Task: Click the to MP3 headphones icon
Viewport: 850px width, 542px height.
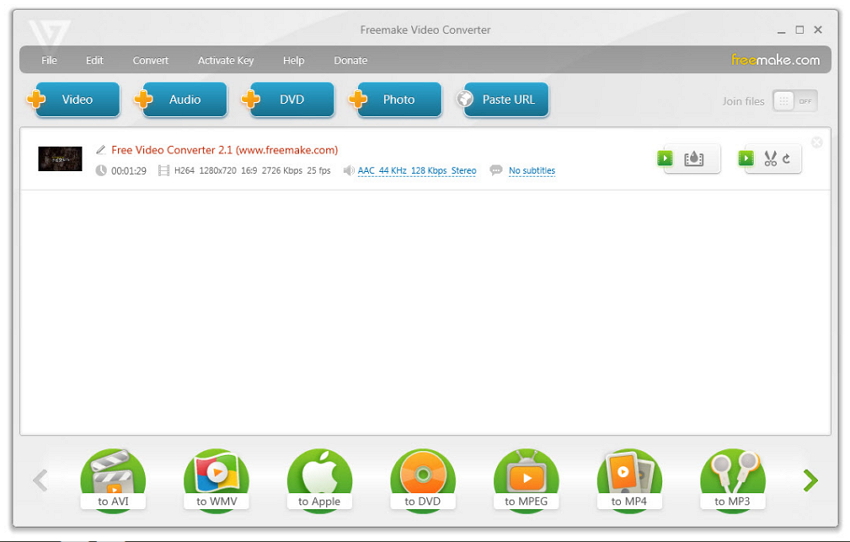Action: click(x=733, y=479)
